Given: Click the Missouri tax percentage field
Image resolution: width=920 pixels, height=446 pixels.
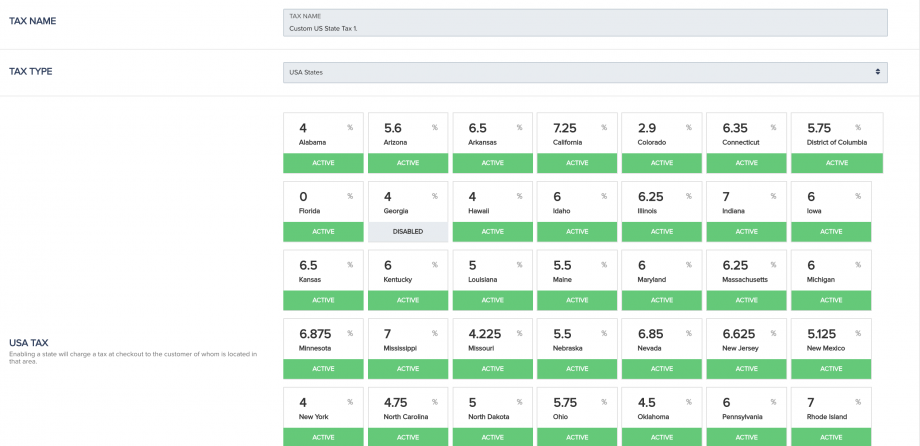Looking at the screenshot, I should tap(483, 333).
